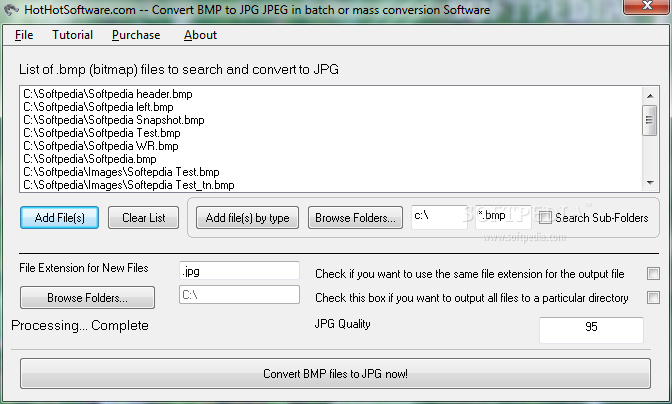Click the file list scrollbar thumb

(650, 120)
